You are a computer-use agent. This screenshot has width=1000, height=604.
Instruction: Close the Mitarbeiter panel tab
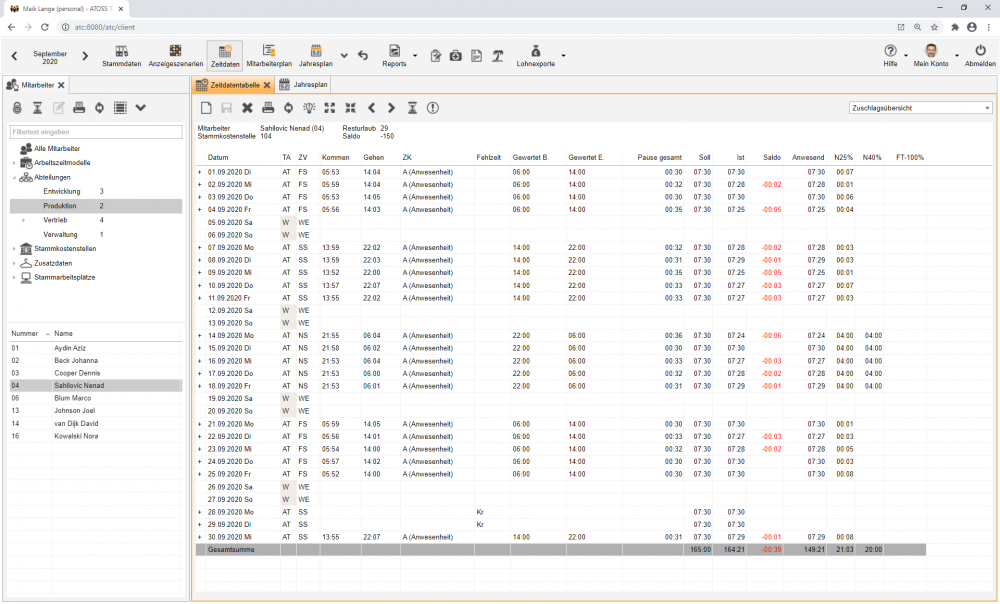point(61,85)
